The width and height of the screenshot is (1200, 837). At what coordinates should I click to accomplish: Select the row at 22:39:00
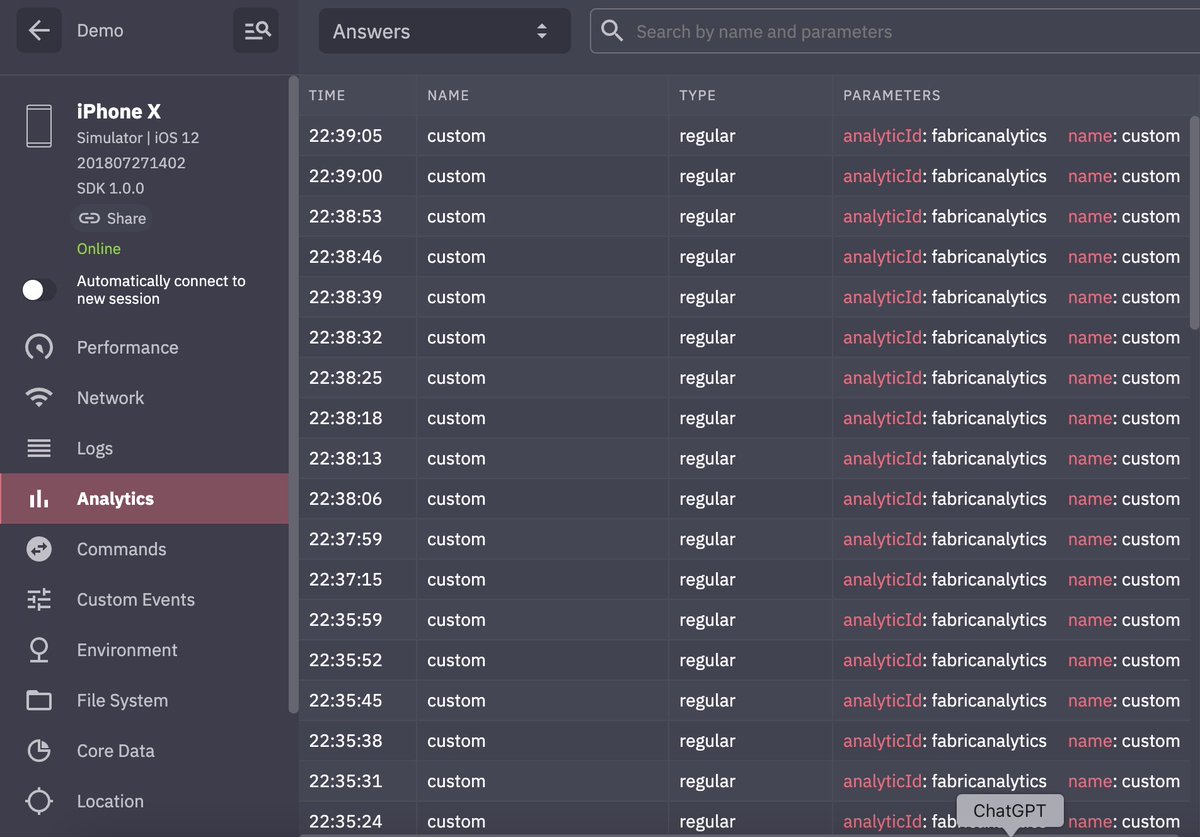[745, 176]
